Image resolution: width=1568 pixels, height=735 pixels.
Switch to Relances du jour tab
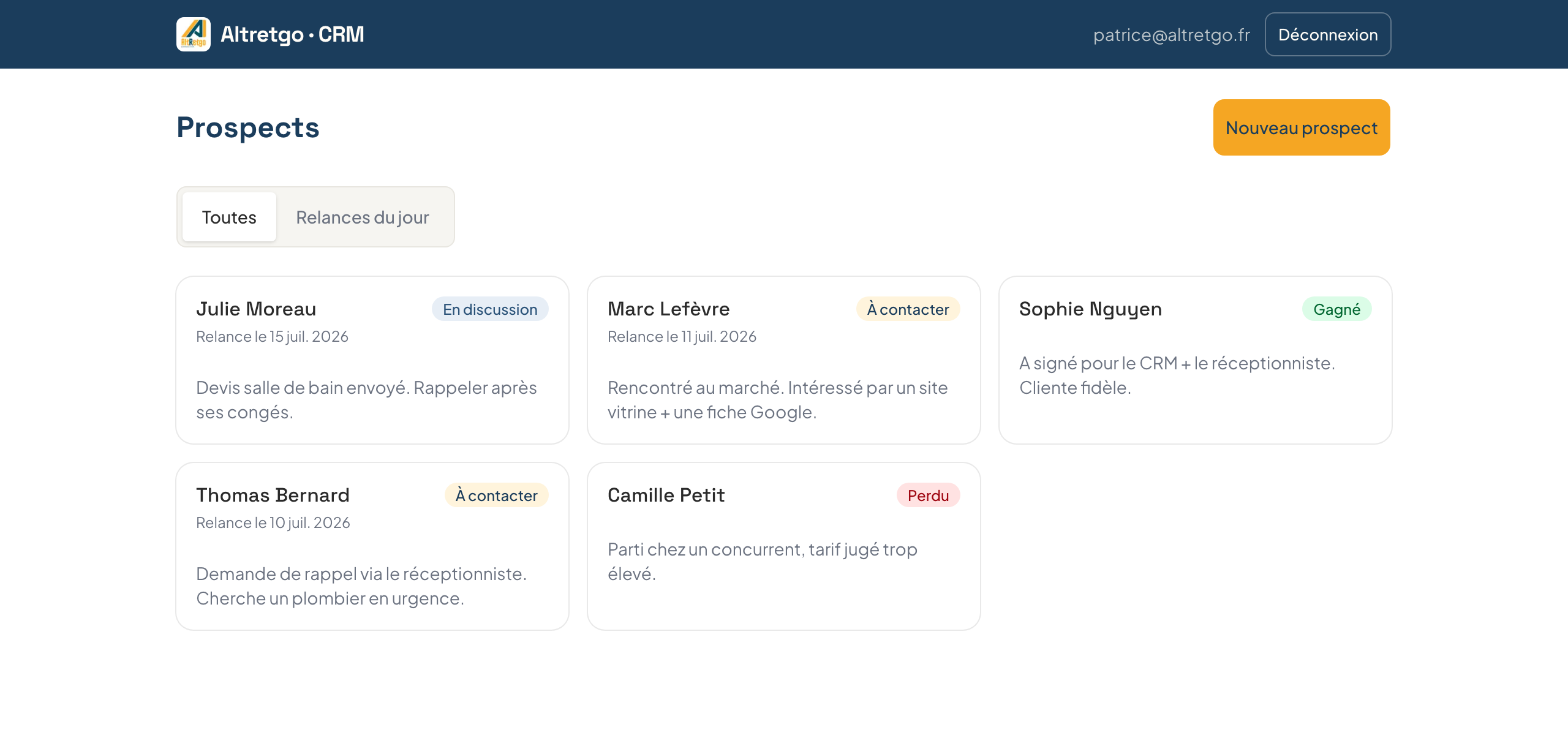point(363,217)
